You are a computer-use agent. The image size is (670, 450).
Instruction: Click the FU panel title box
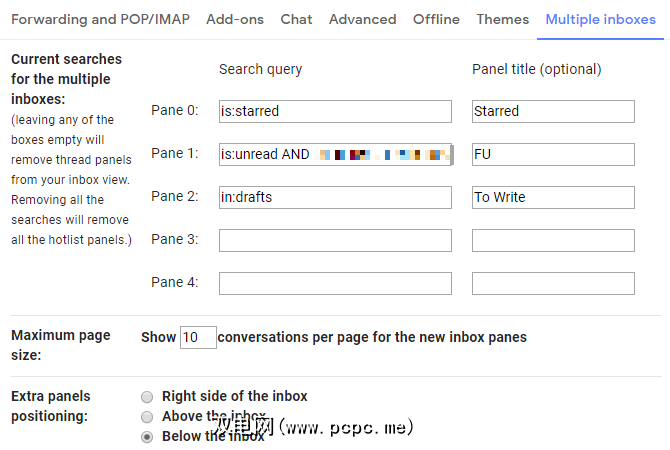(552, 154)
